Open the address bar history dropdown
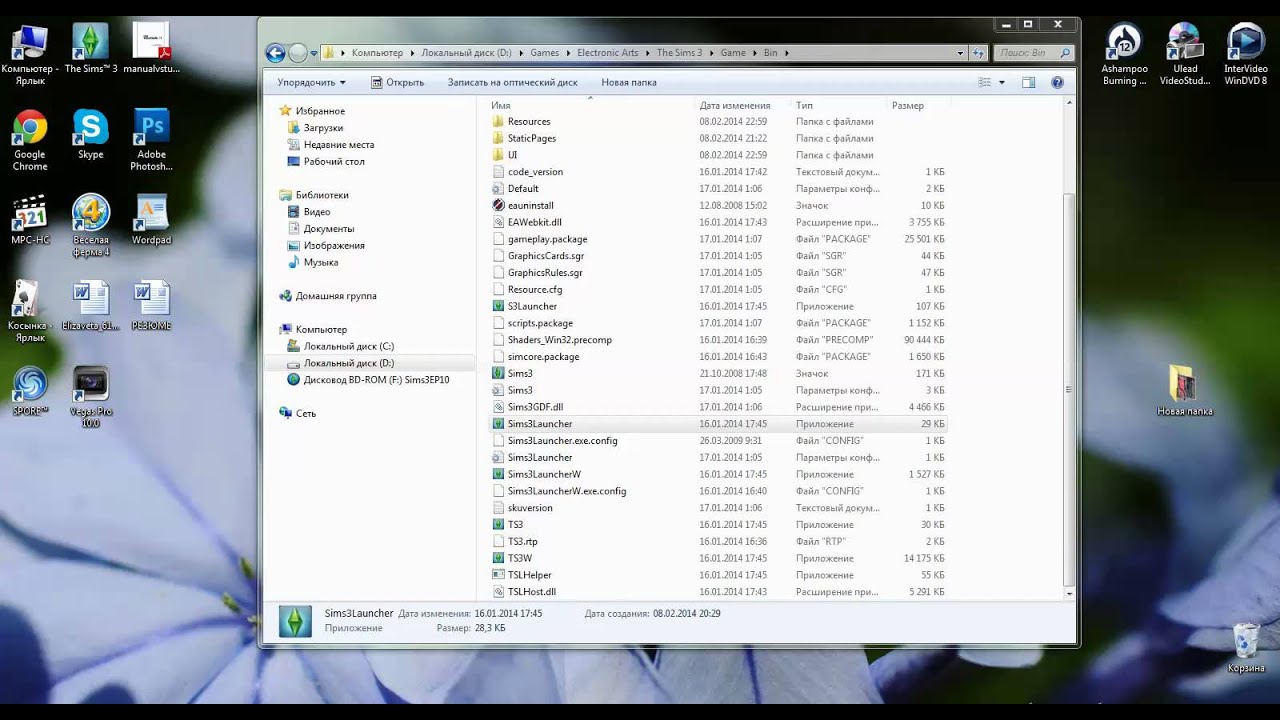 960,53
